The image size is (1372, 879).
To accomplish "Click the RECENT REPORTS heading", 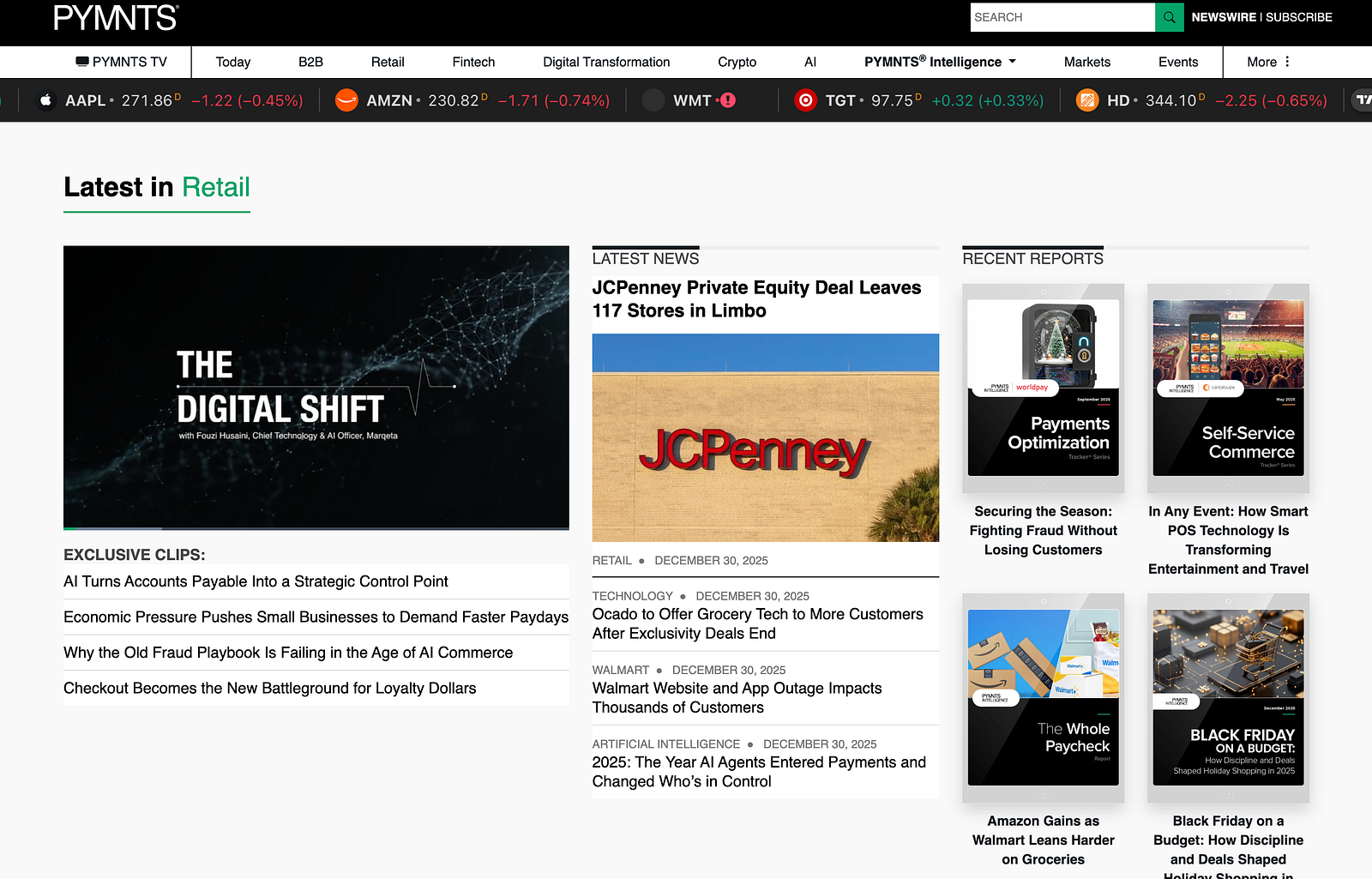I will coord(1033,259).
